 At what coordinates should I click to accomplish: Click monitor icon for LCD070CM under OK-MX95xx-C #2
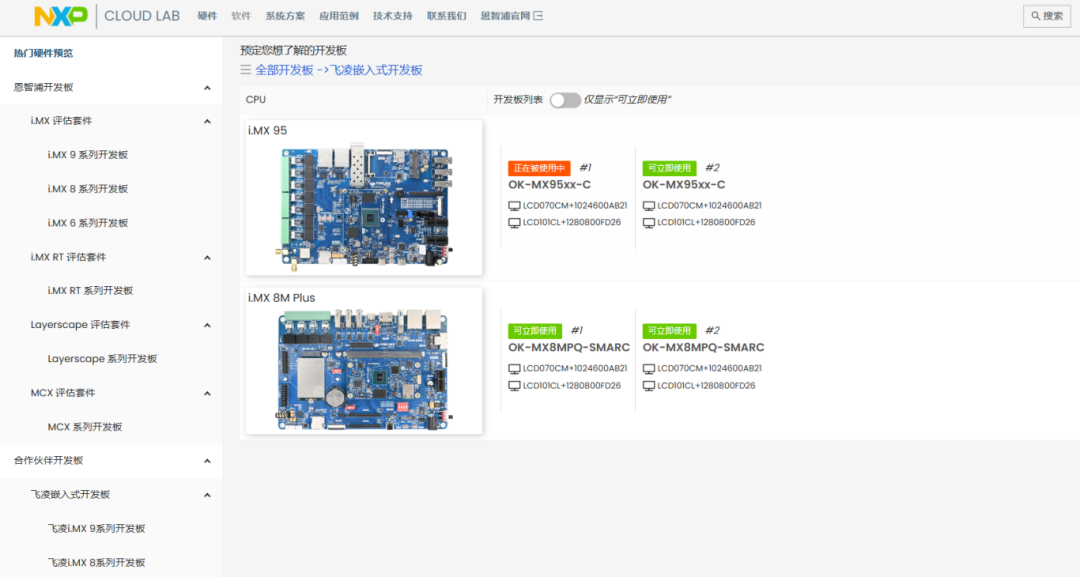[x=648, y=206]
